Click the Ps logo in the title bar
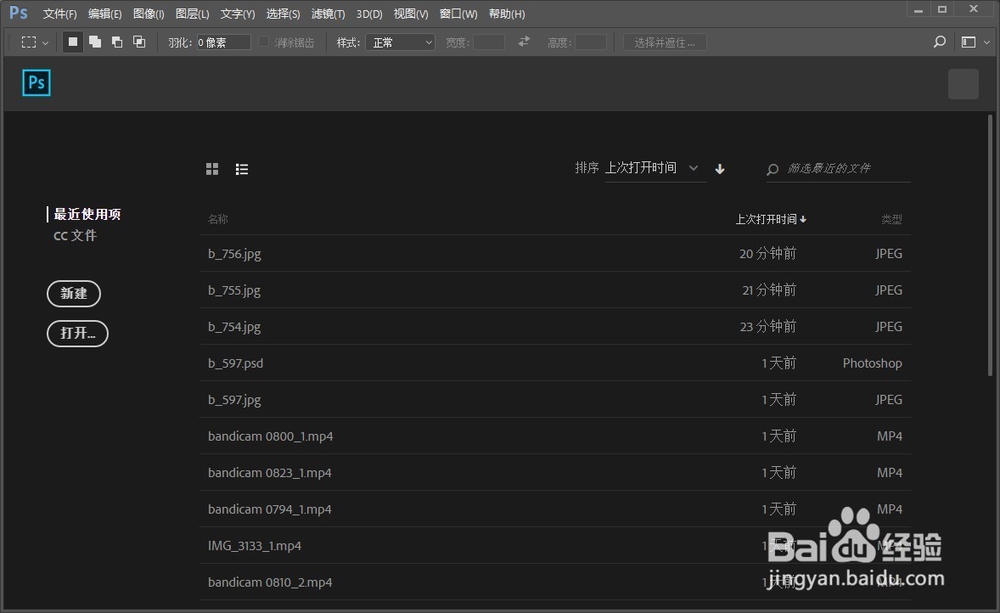Screen dimensions: 1000x613 [18, 13]
